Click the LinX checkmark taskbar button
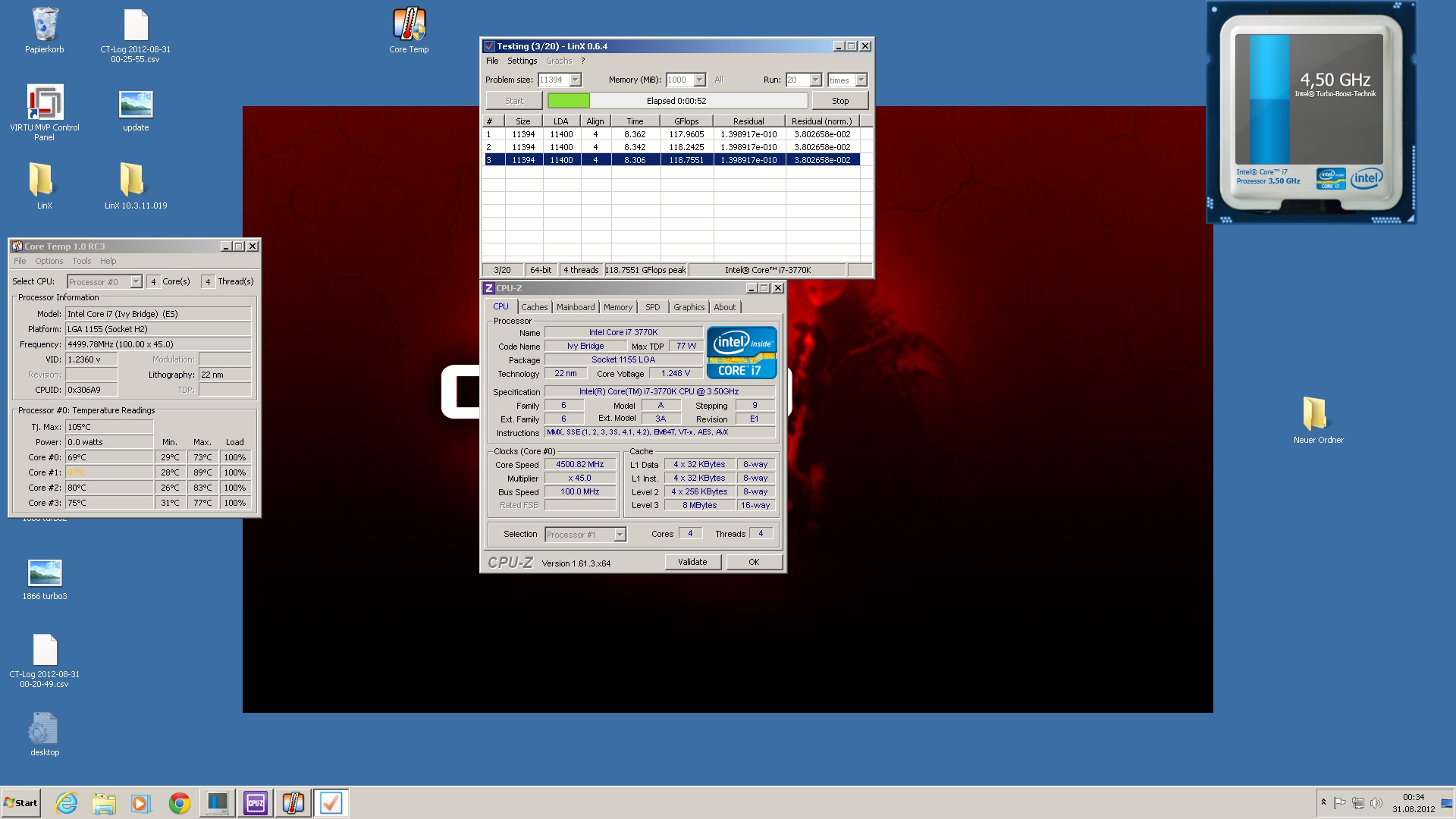The height and width of the screenshot is (819, 1456). [331, 803]
